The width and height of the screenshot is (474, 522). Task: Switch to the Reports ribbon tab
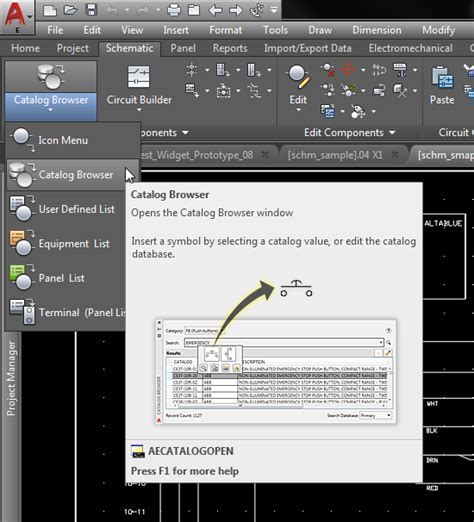tap(230, 48)
